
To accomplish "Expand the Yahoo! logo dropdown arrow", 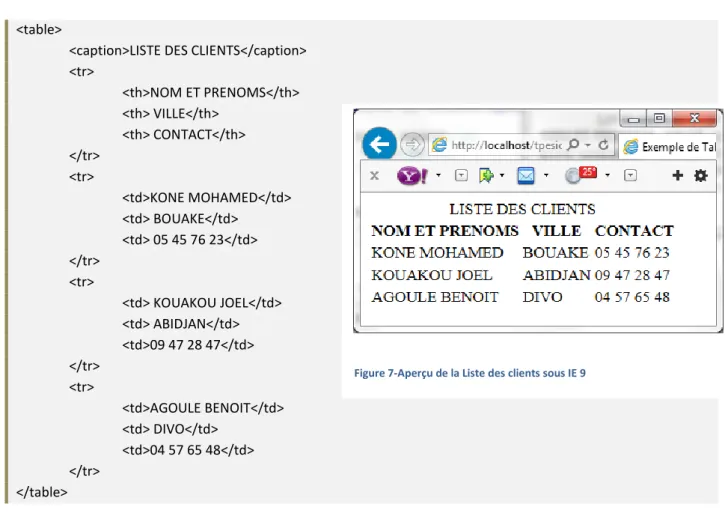I will pyautogui.click(x=438, y=175).
